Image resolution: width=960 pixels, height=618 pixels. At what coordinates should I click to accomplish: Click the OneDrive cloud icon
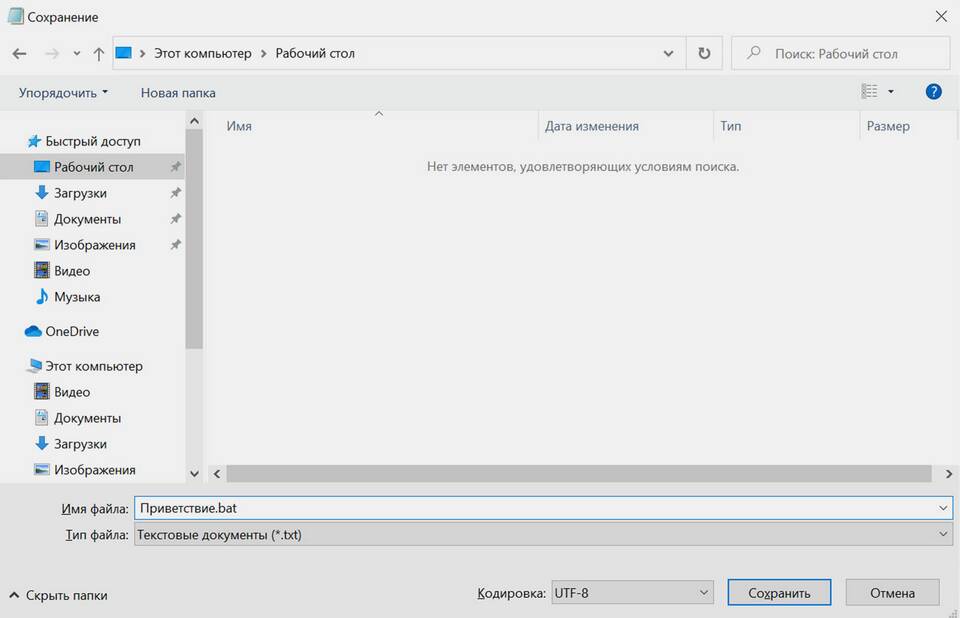[x=33, y=331]
